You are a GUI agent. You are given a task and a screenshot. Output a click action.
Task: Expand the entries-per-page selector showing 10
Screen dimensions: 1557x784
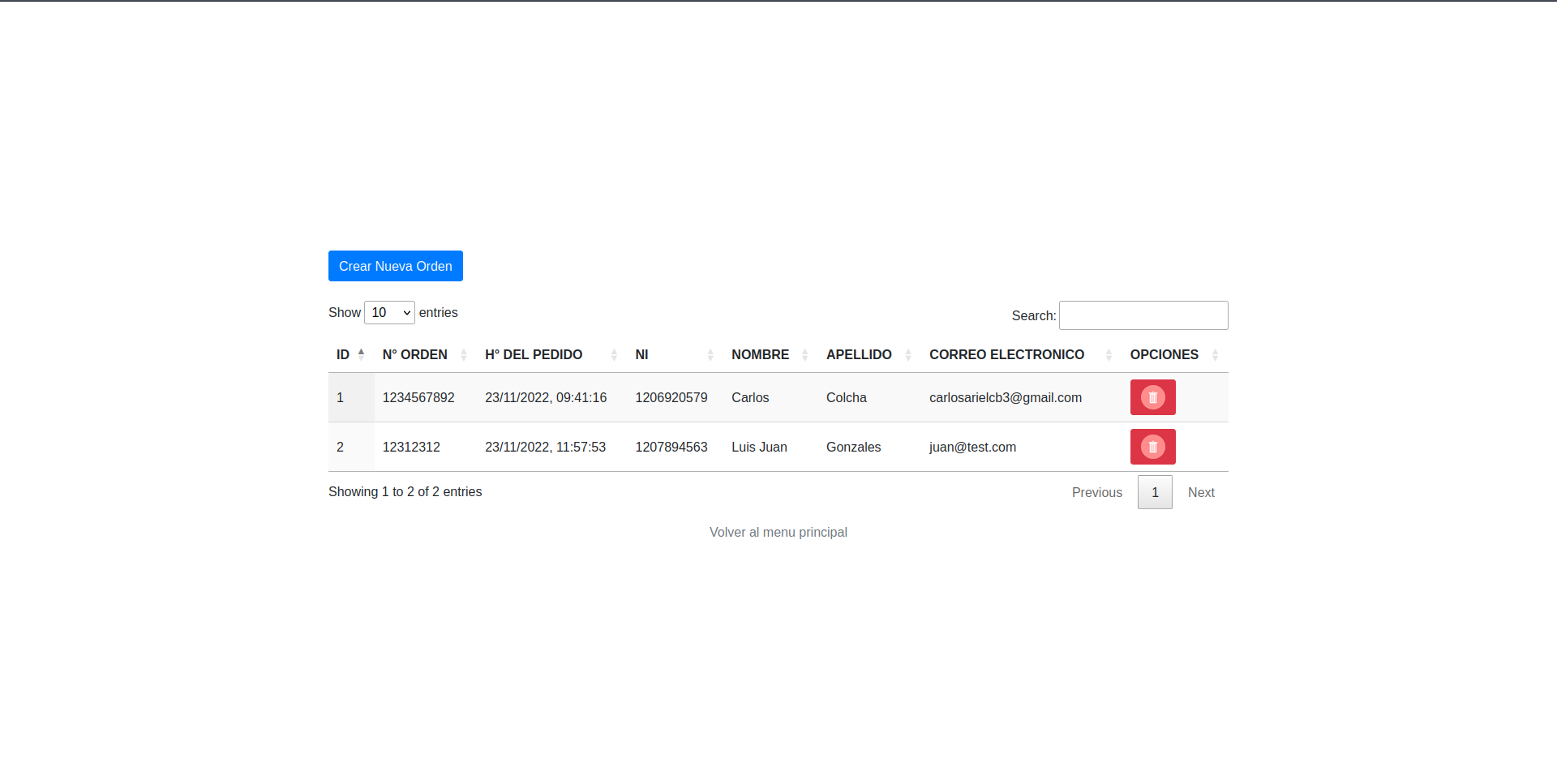pos(389,312)
